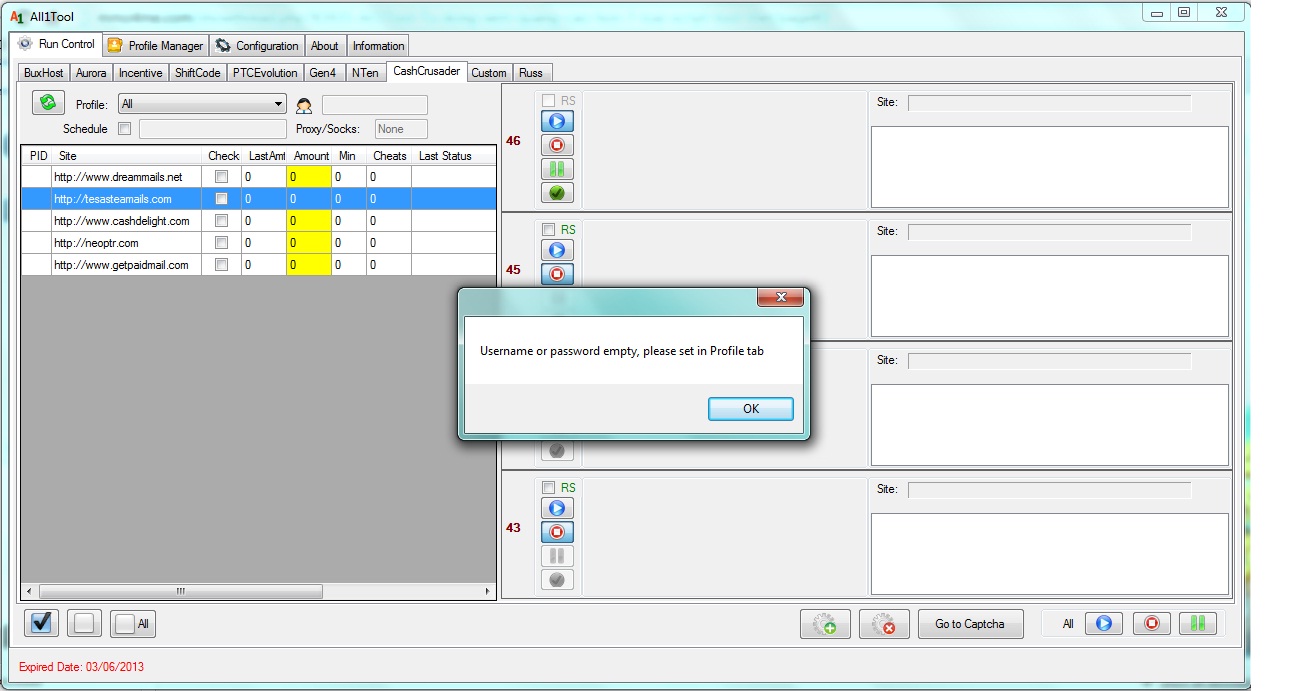Select the Run Control tab
The width and height of the screenshot is (1314, 691).
click(x=57, y=44)
